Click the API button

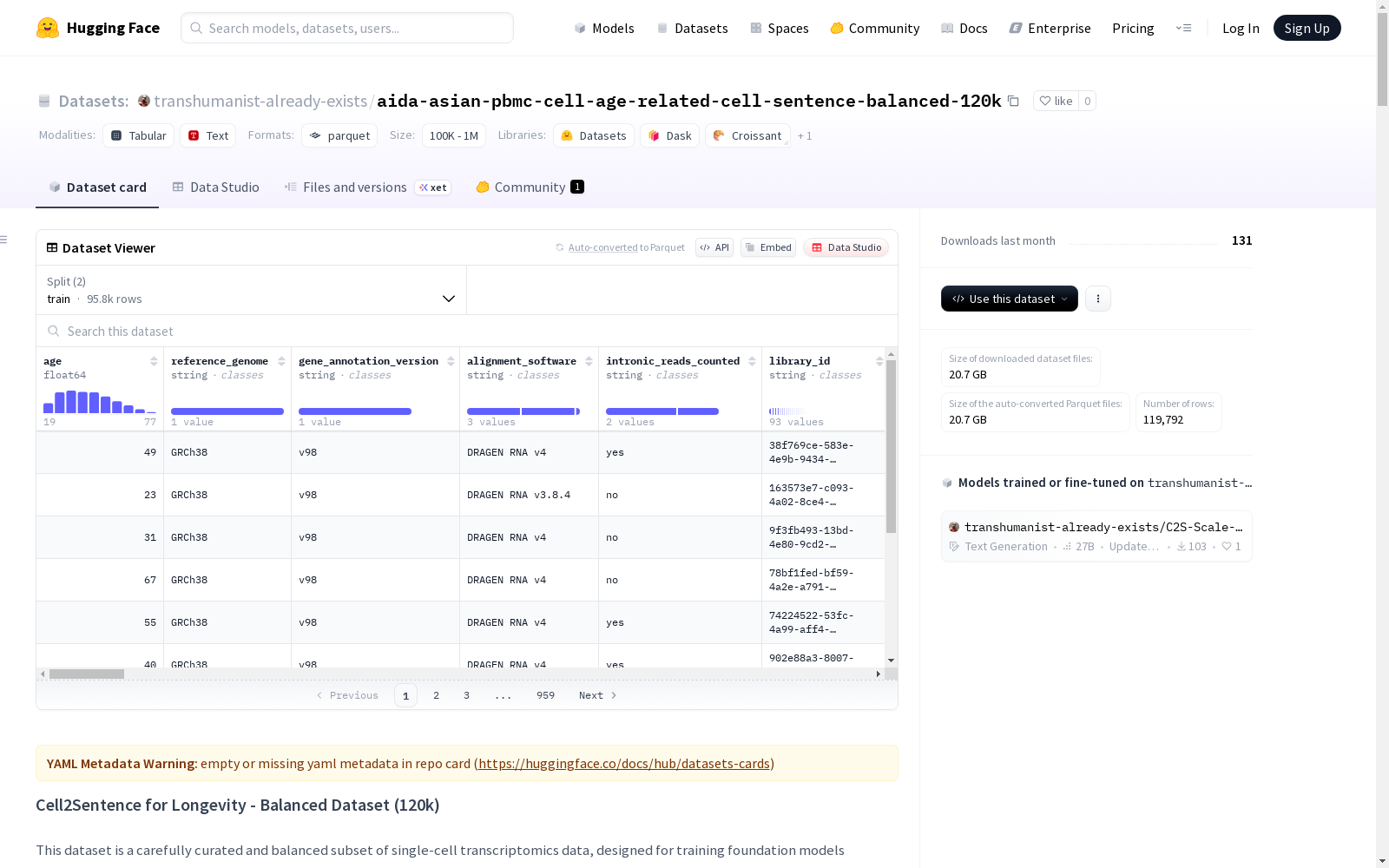[714, 247]
